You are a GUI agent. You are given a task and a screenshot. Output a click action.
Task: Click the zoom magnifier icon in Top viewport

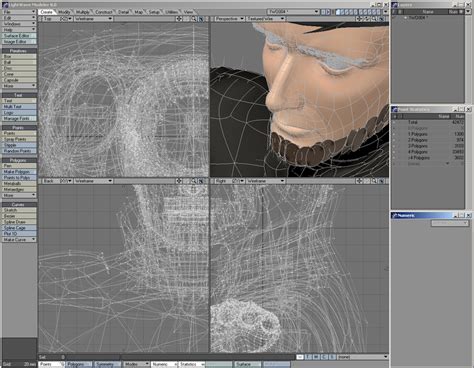coord(194,19)
